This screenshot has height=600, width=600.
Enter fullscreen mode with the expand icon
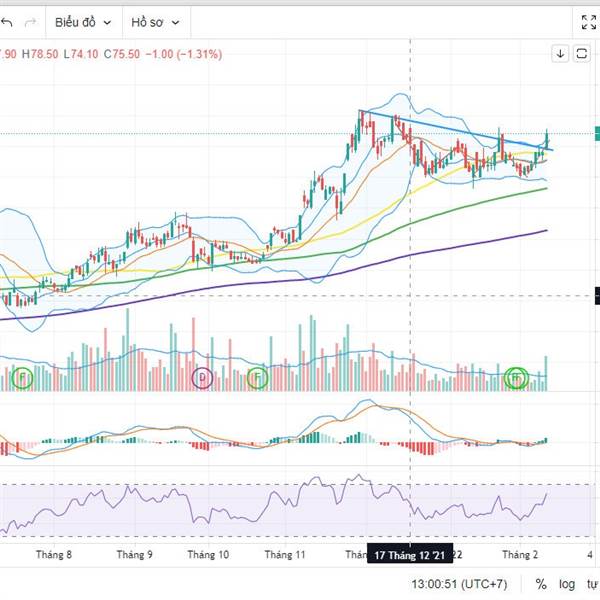click(589, 23)
